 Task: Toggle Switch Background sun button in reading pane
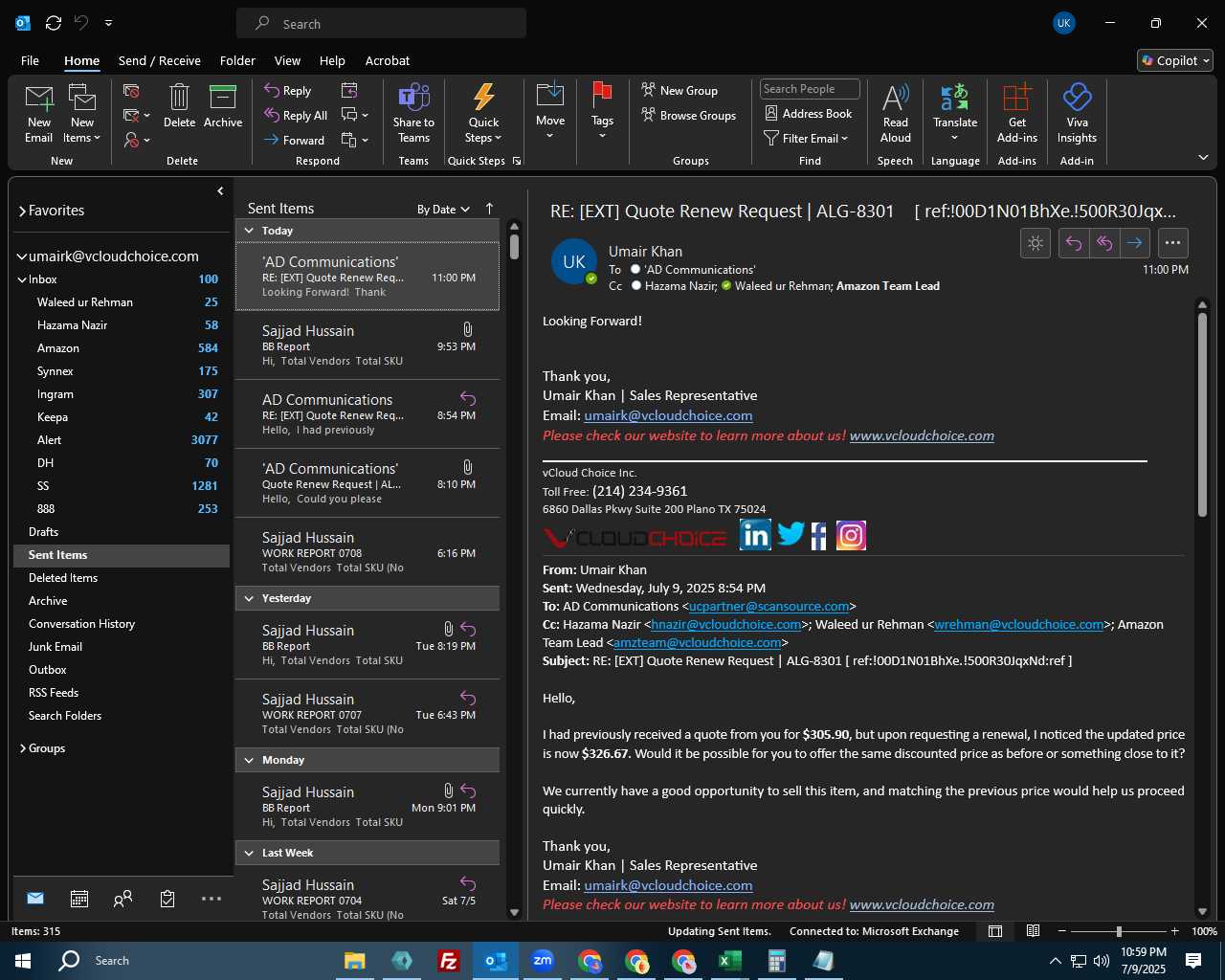[1036, 243]
